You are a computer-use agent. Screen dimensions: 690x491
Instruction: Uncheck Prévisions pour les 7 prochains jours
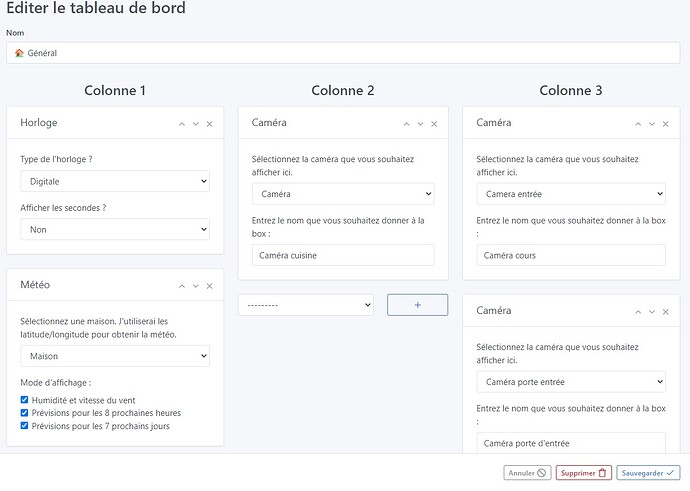coord(24,425)
